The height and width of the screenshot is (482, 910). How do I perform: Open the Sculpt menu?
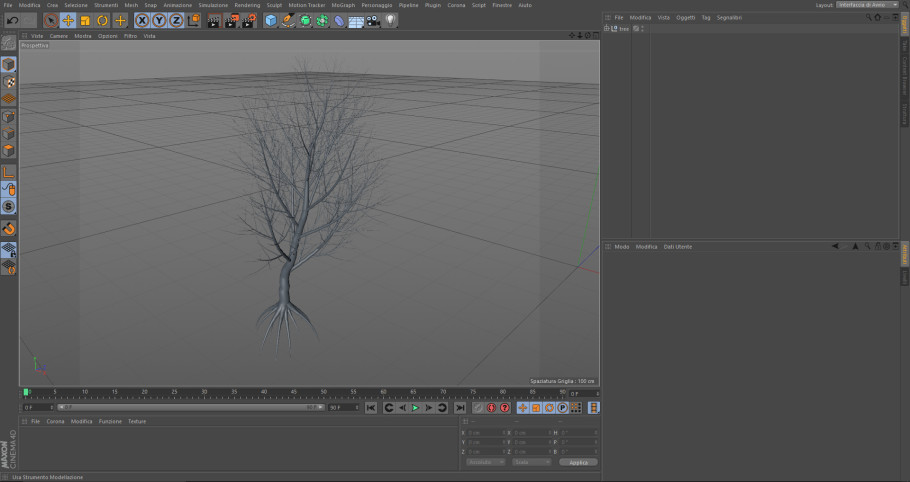coord(274,5)
